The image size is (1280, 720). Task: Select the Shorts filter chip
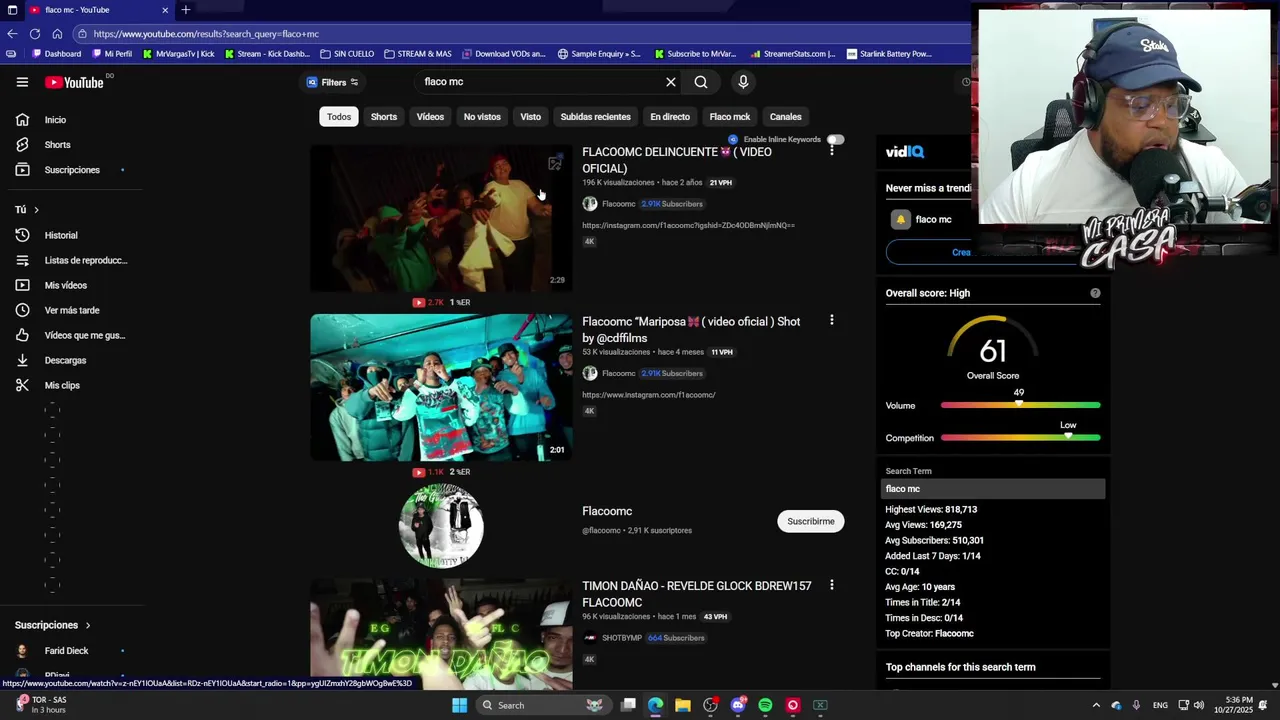[384, 117]
